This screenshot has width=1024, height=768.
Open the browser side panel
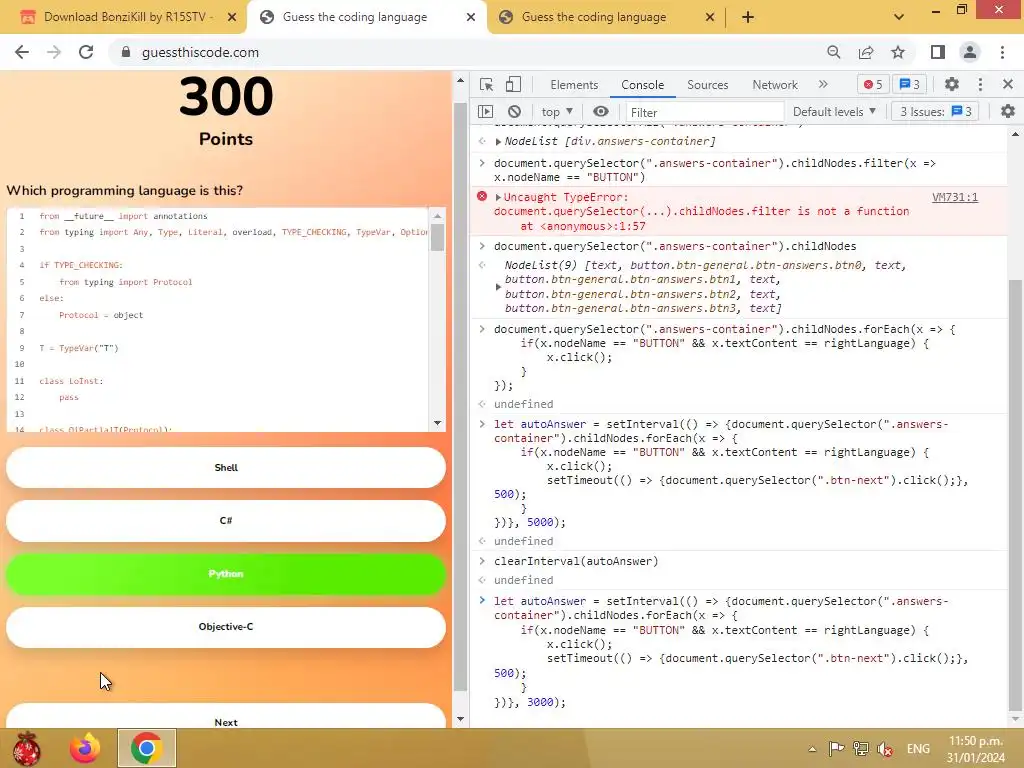(938, 52)
